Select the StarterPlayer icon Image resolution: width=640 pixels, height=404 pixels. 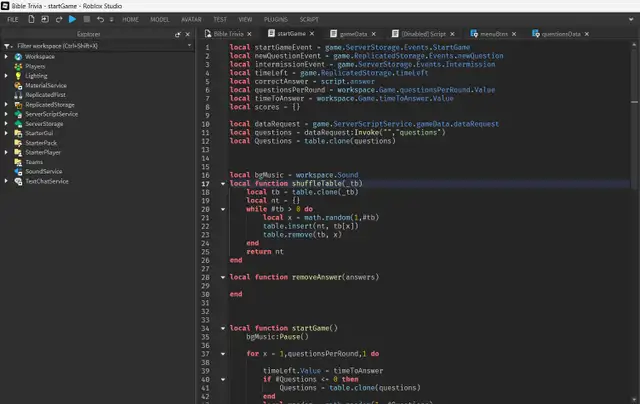click(x=18, y=152)
